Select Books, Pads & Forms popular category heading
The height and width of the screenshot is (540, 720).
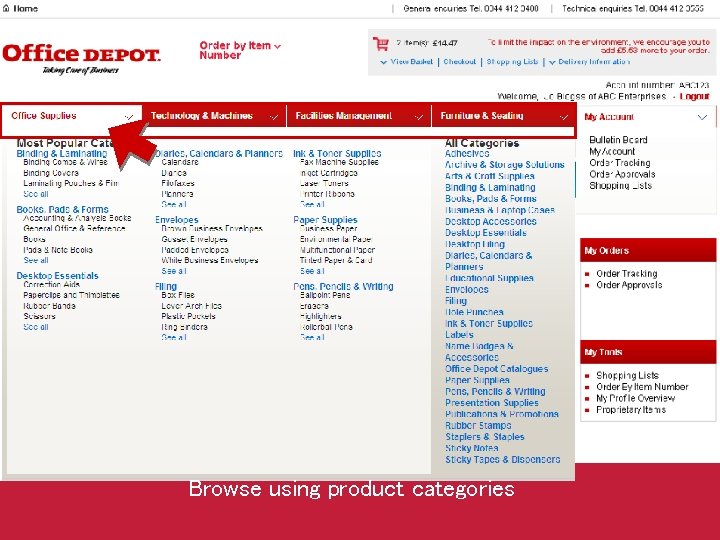(x=62, y=209)
